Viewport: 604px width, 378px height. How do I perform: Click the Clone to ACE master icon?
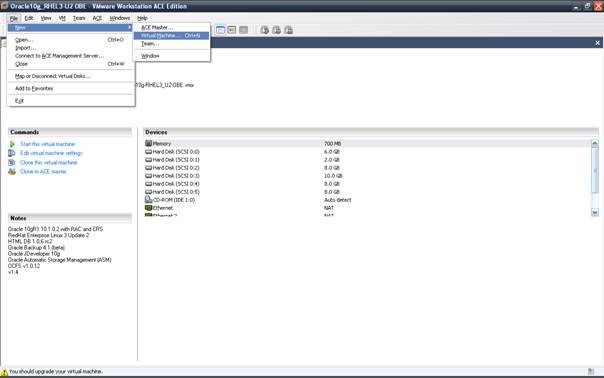[x=12, y=171]
